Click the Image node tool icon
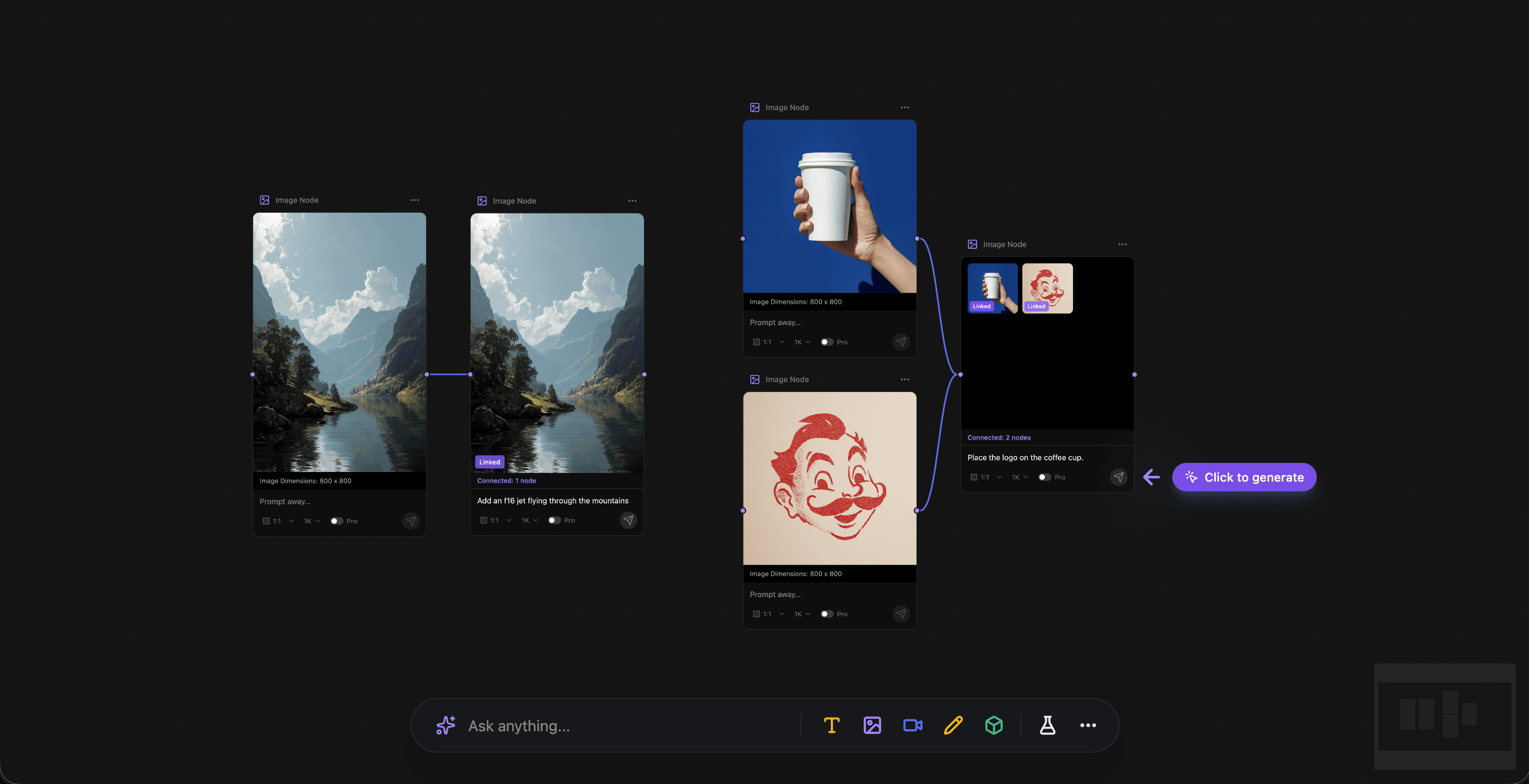1529x784 pixels. pos(872,725)
